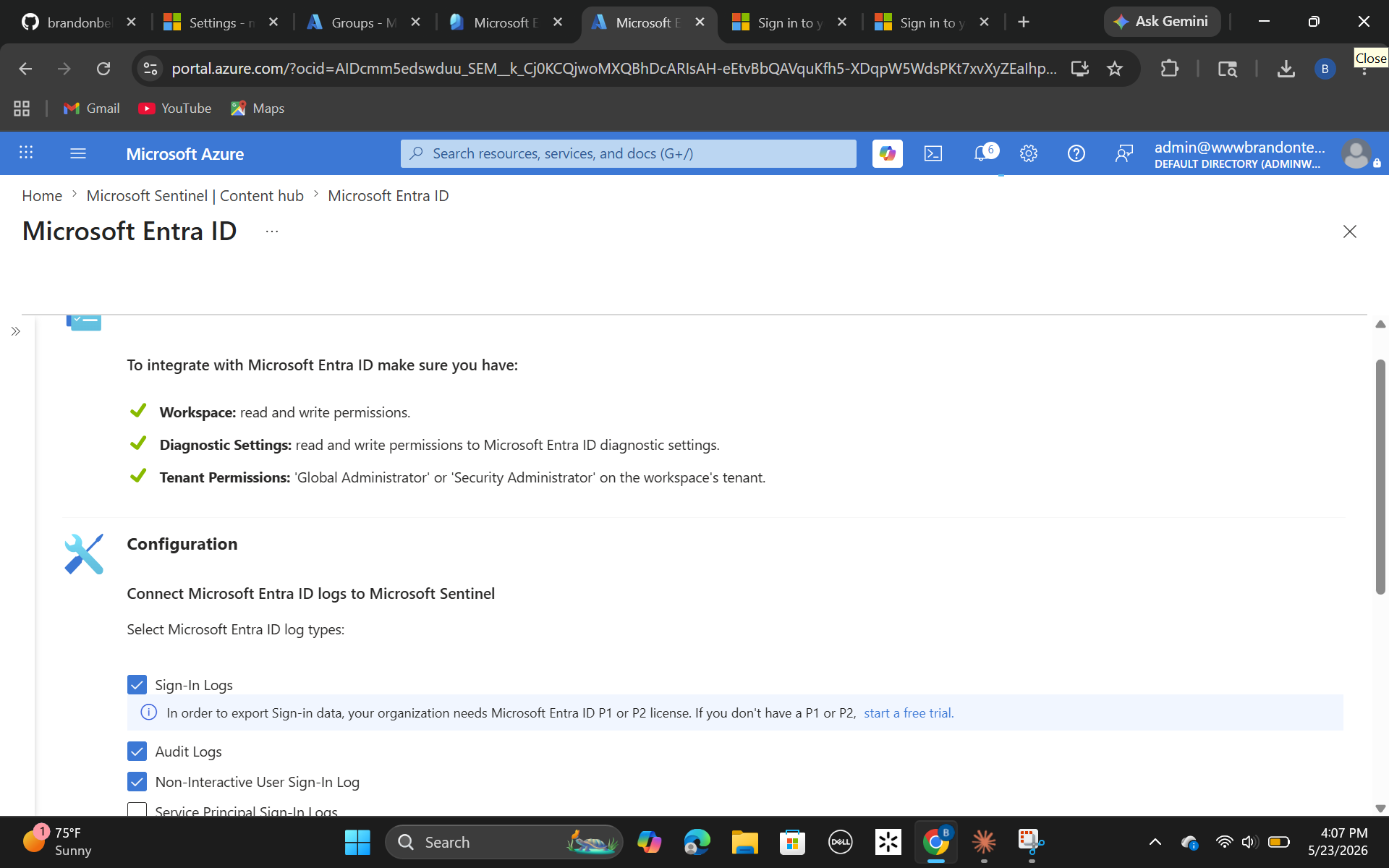Screen dimensions: 1389x868
Task: Click the scroll down arrow of the blade
Action: coord(1380,809)
